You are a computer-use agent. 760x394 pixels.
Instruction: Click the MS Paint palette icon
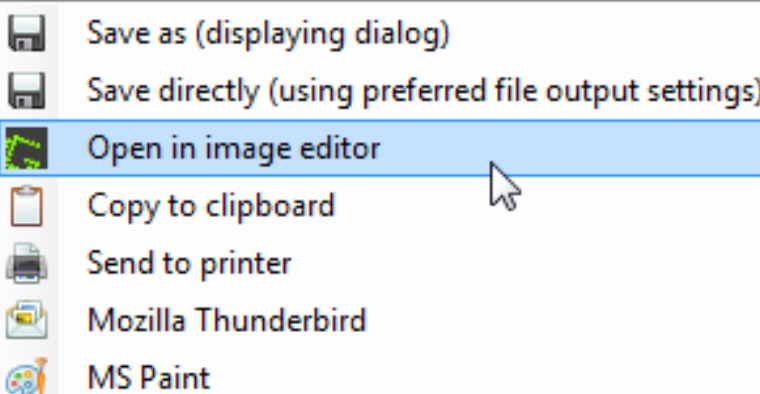pyautogui.click(x=27, y=376)
